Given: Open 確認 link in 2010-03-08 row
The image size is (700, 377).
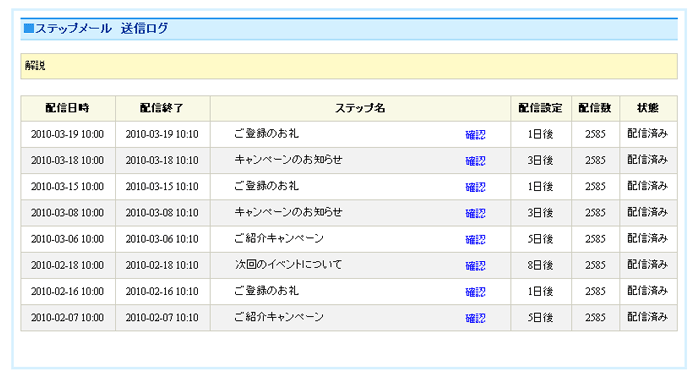Looking at the screenshot, I should (475, 214).
